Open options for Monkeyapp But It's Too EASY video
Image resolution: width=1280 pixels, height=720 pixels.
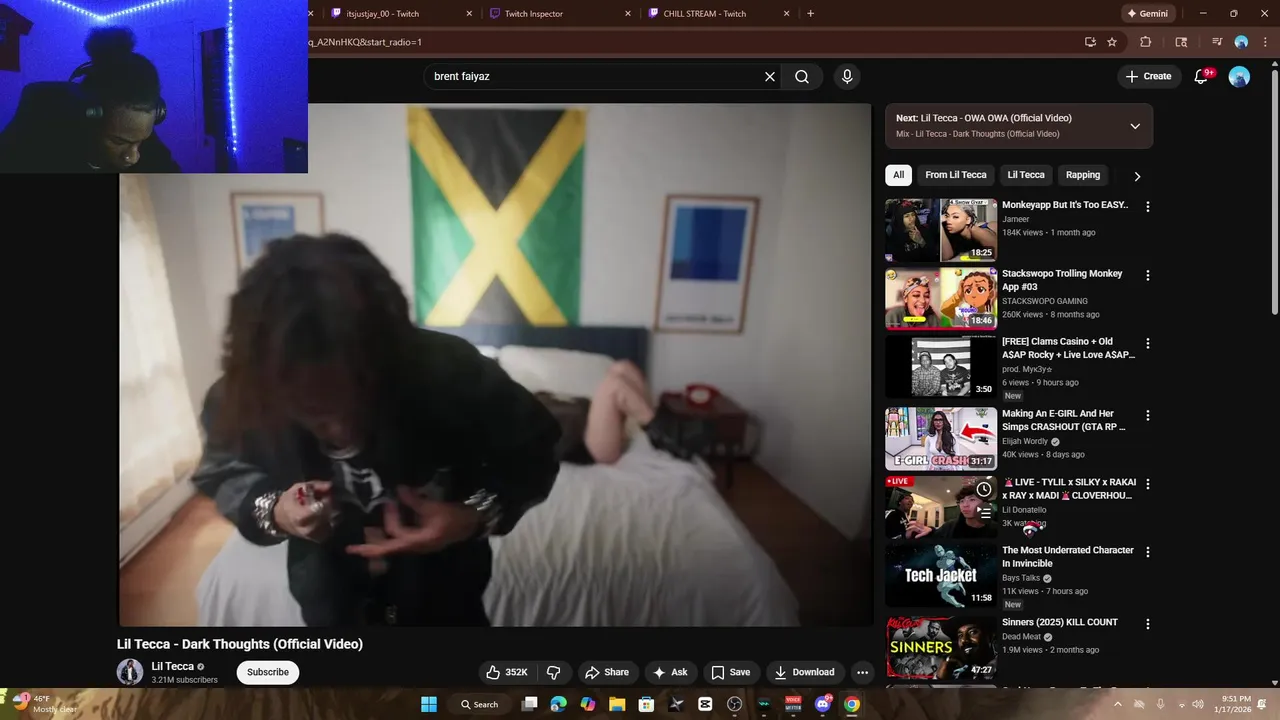coord(1148,207)
